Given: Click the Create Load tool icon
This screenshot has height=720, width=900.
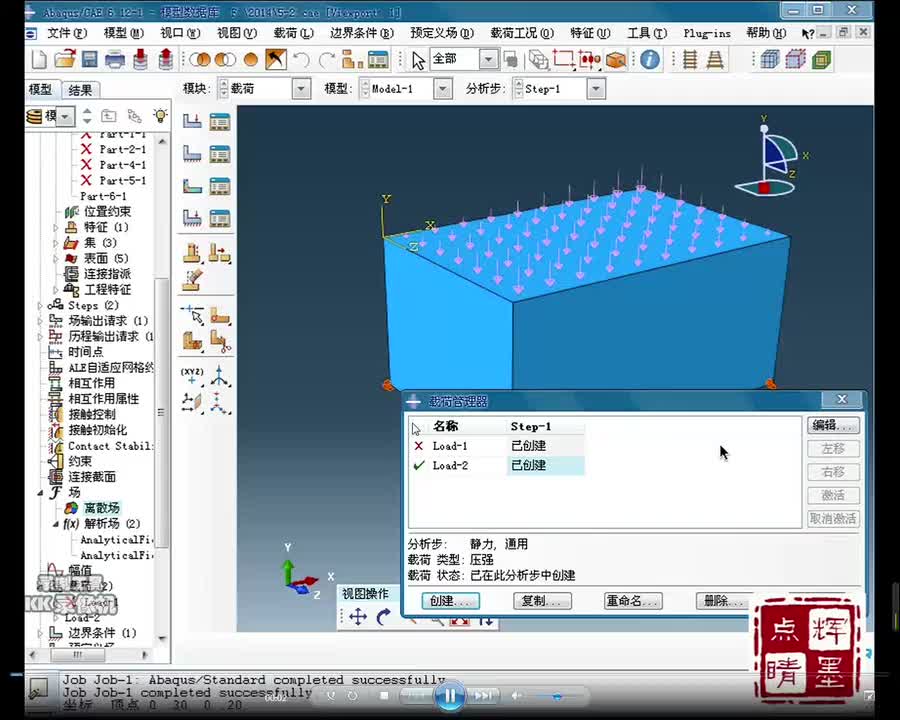Looking at the screenshot, I should coord(192,121).
